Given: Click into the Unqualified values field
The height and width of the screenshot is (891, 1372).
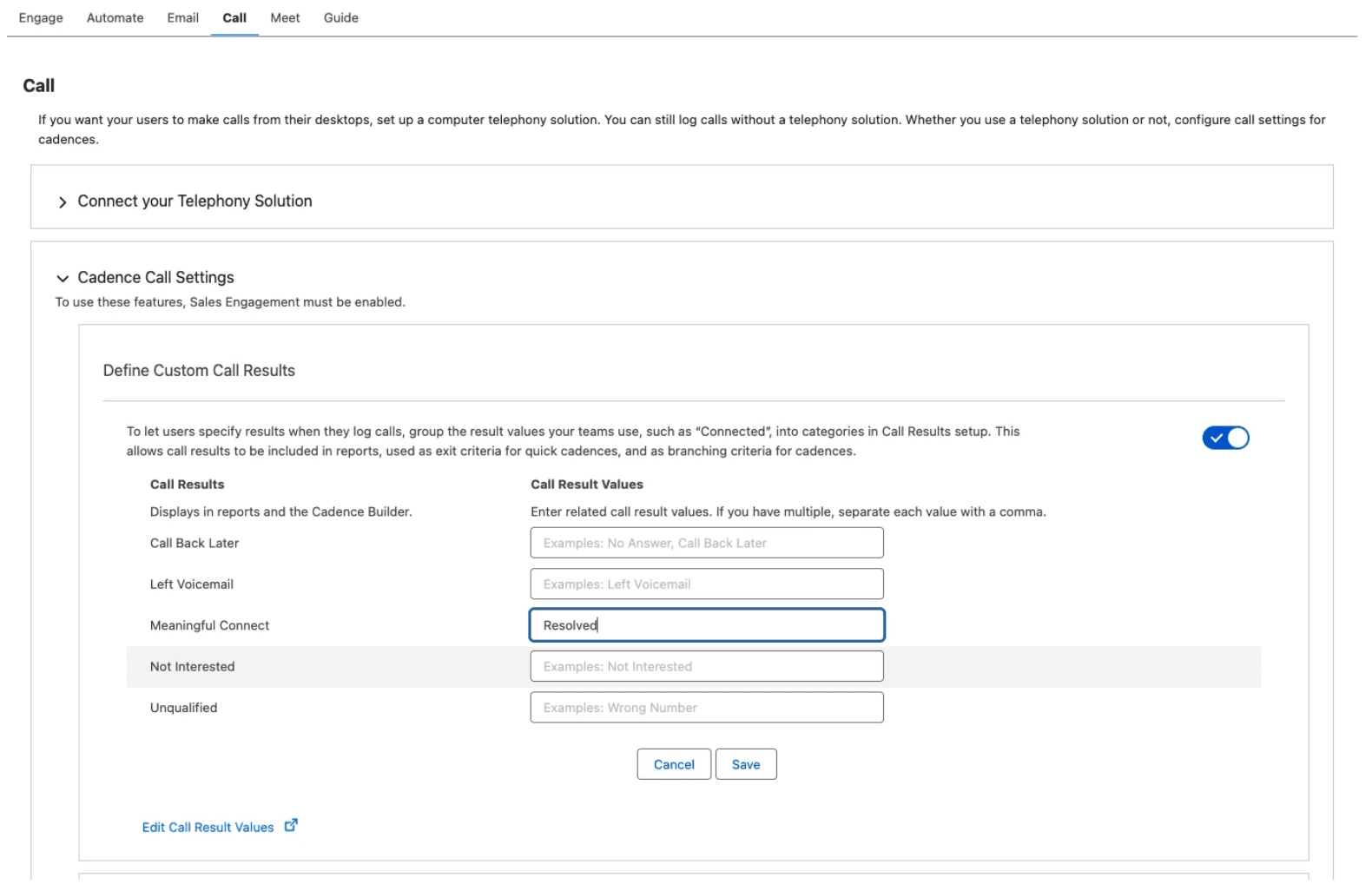Looking at the screenshot, I should (706, 708).
